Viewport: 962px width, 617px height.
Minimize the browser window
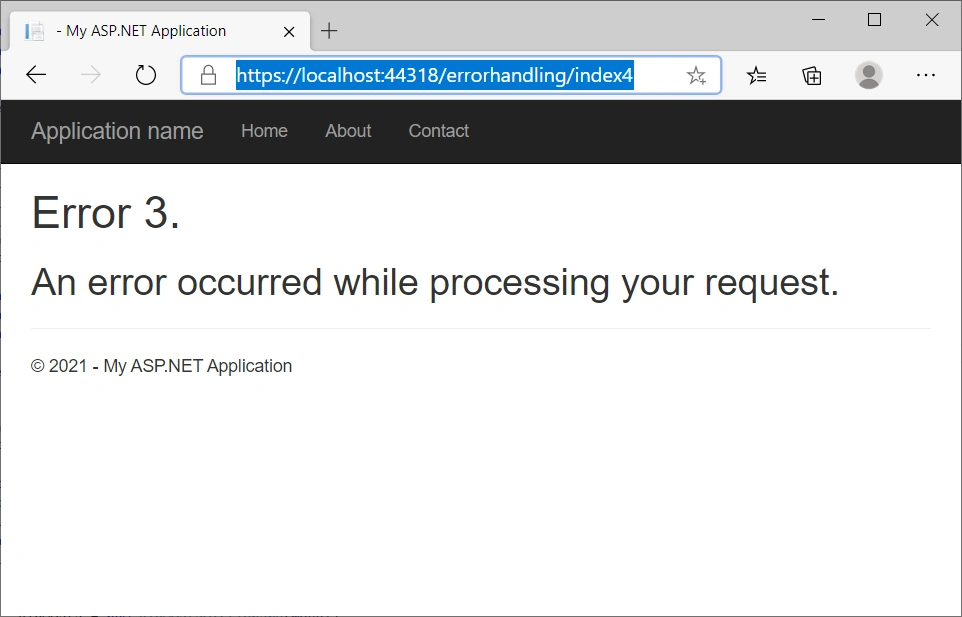click(x=818, y=20)
